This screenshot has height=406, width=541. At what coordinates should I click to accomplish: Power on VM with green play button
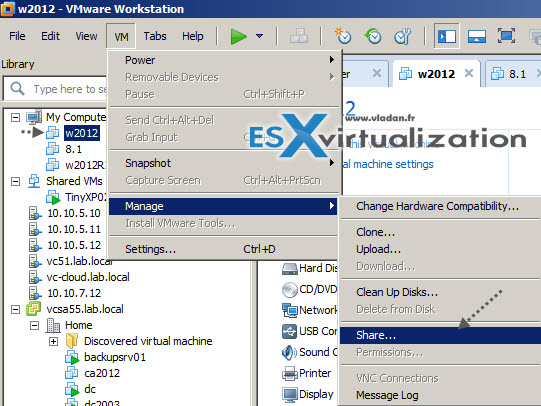238,36
